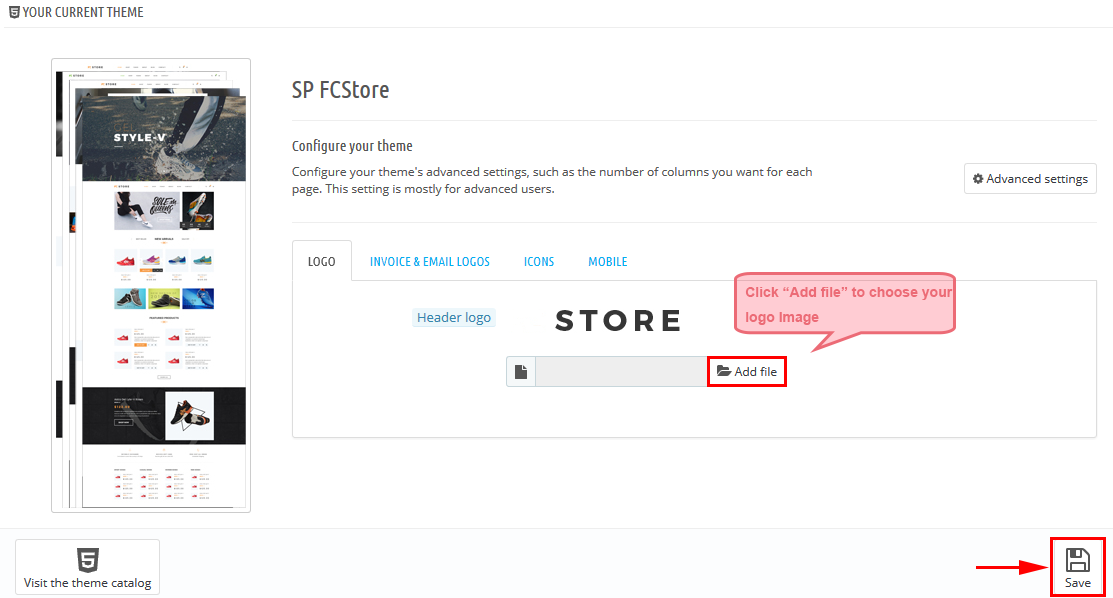Visit the theme catalog
Screen dimensions: 1113x598
click(87, 567)
